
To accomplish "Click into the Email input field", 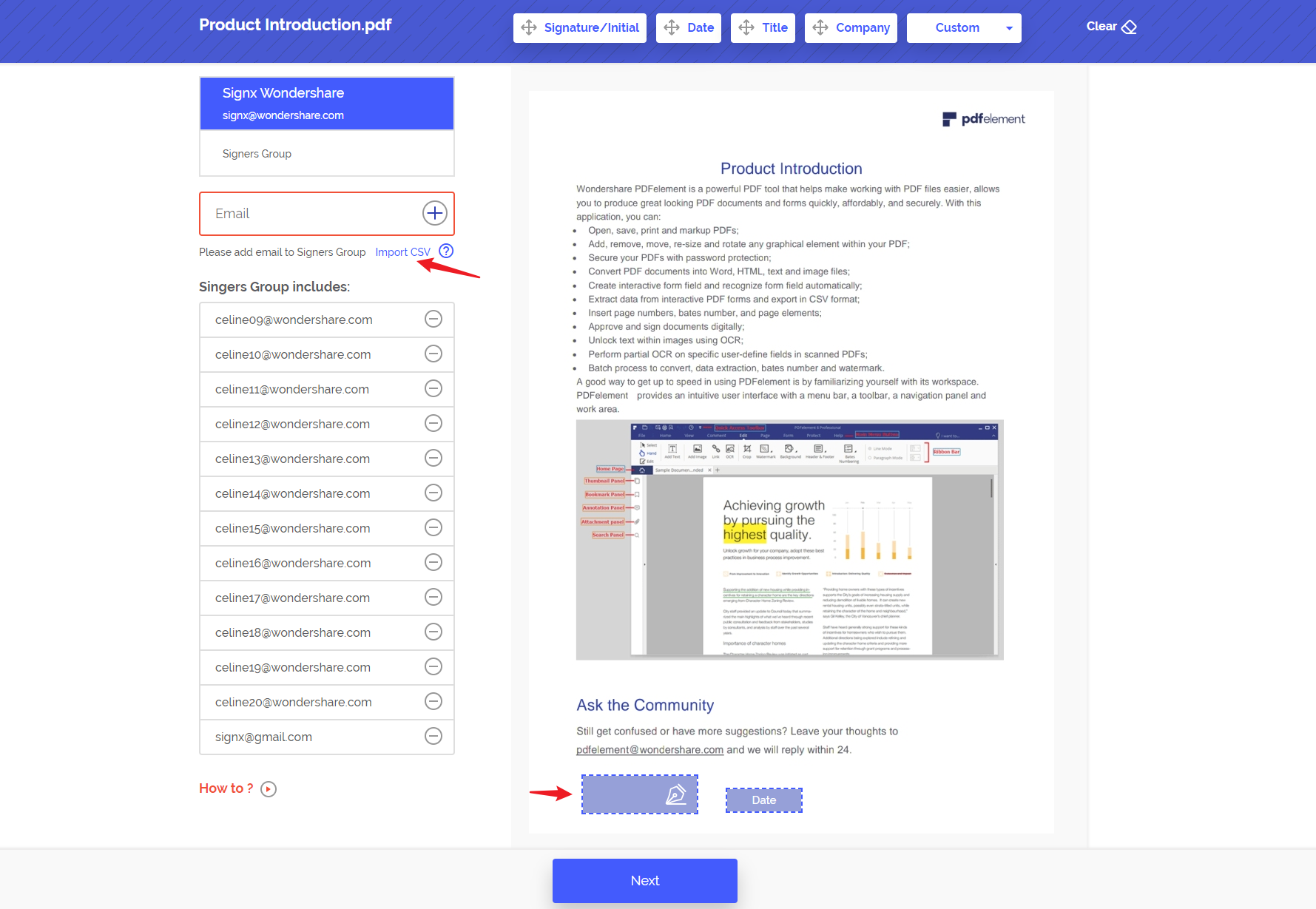I will pos(327,214).
